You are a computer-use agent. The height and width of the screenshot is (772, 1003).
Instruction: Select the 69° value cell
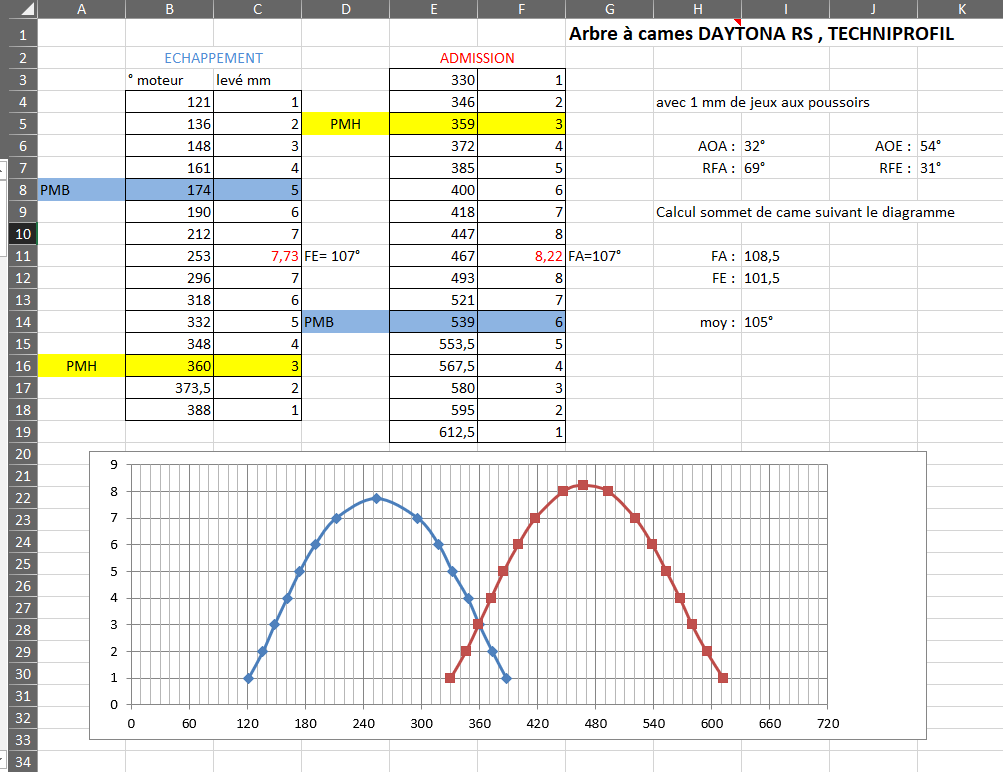point(786,168)
